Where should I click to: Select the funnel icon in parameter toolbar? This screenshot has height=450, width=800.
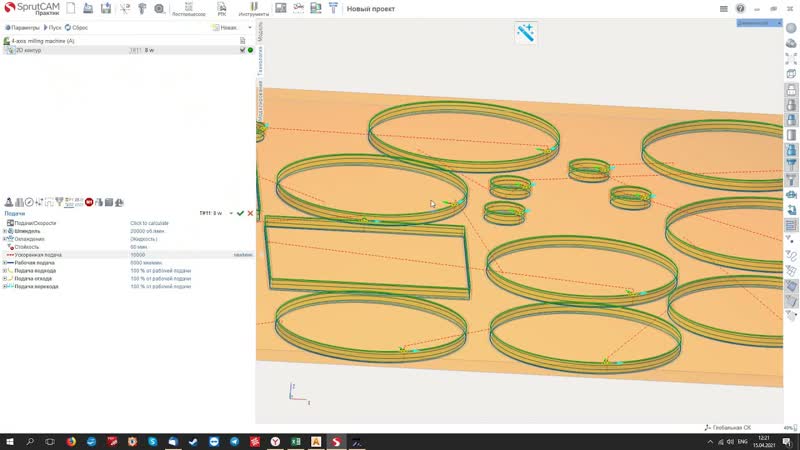click(x=59, y=203)
